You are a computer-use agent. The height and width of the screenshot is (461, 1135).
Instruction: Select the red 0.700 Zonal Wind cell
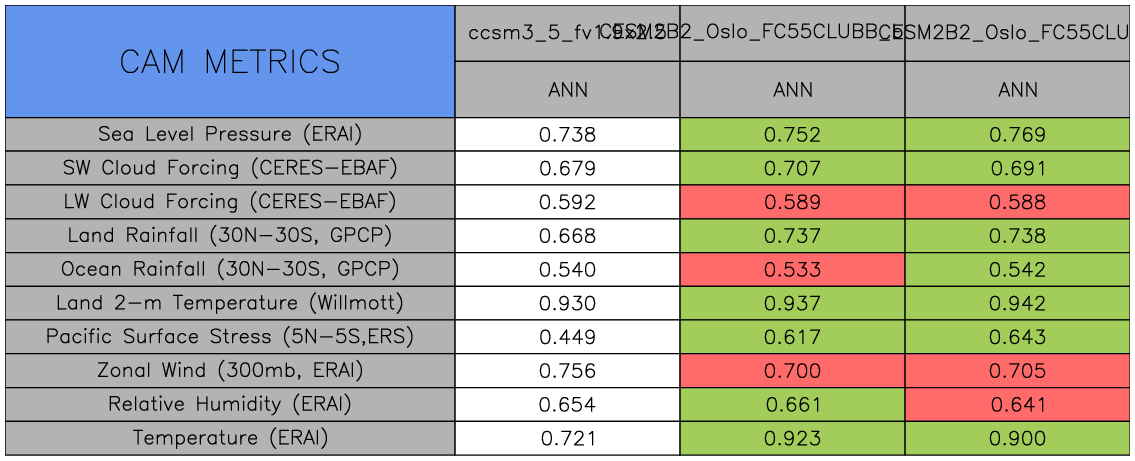click(x=792, y=371)
